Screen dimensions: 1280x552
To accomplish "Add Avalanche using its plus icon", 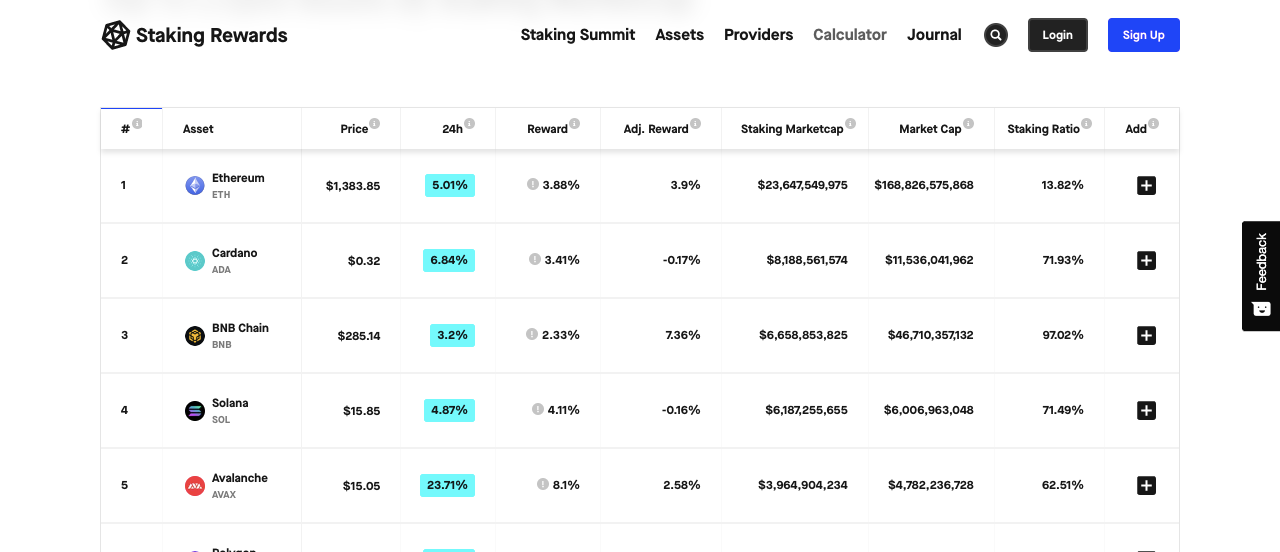I will click(x=1146, y=485).
